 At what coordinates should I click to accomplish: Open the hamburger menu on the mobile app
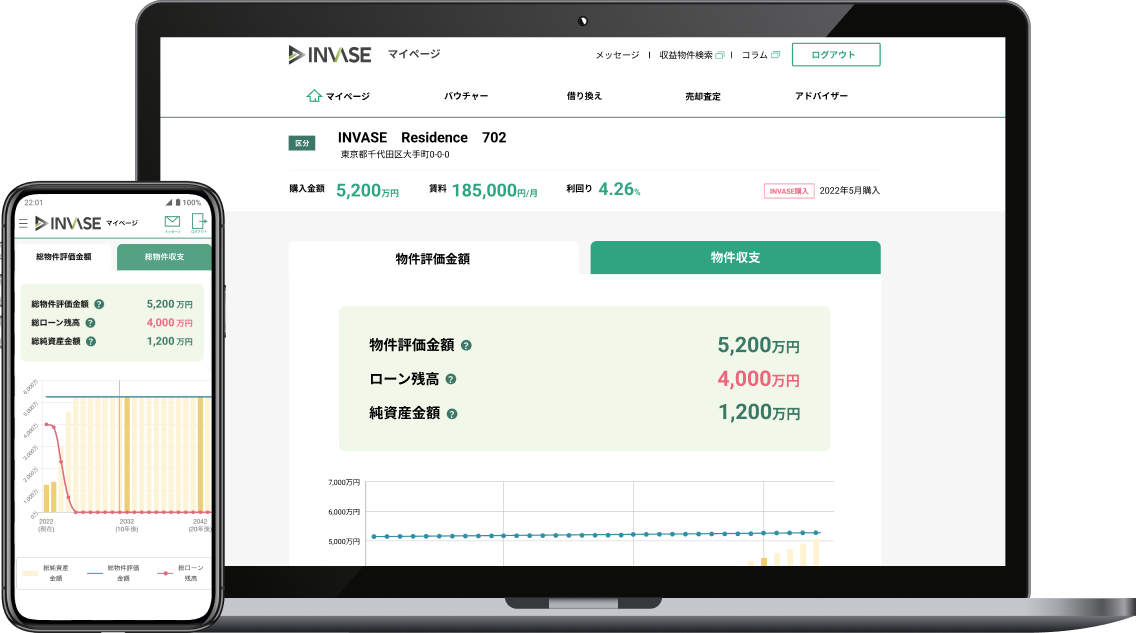click(22, 222)
